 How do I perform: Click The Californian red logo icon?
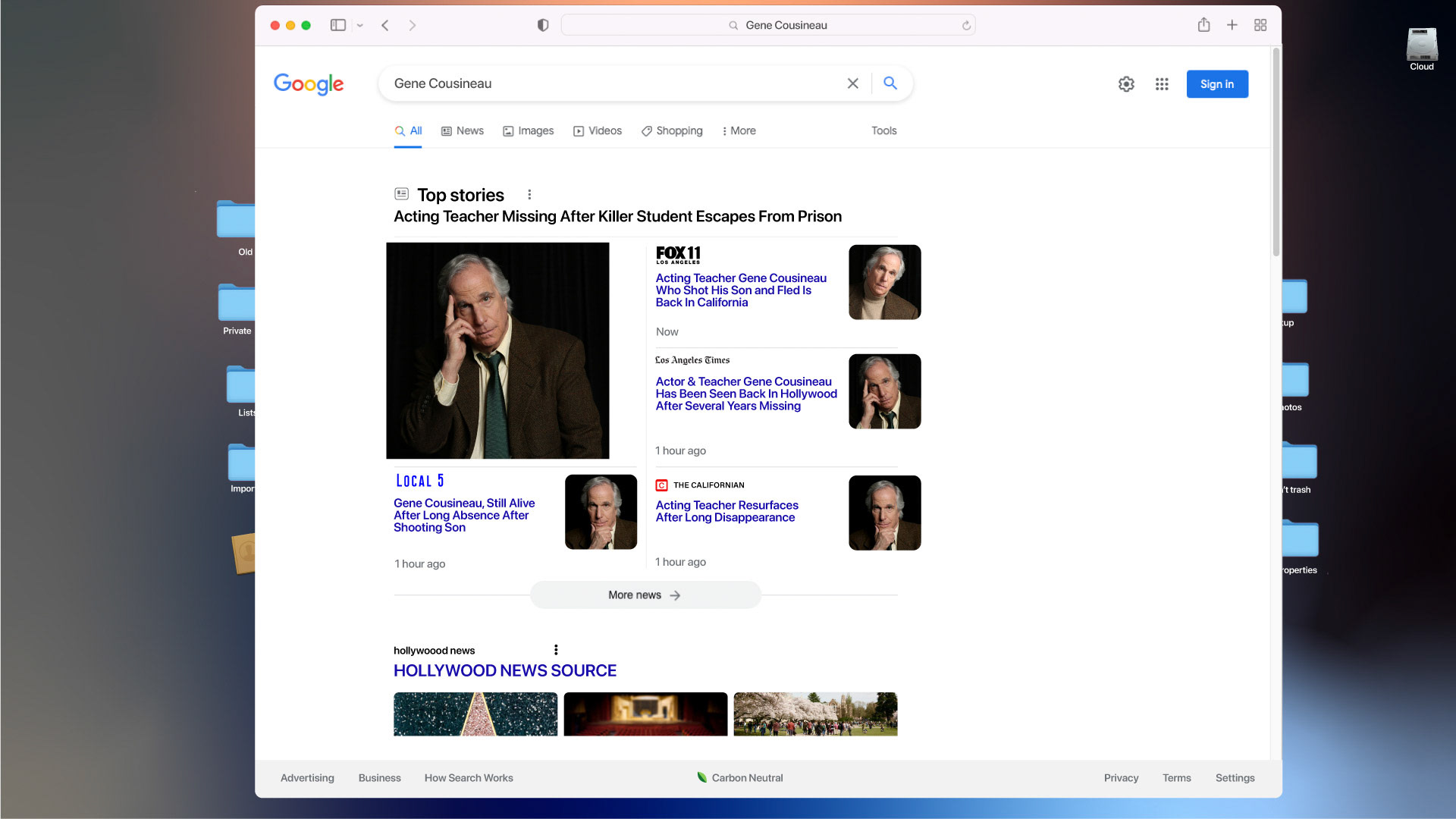[x=661, y=485]
